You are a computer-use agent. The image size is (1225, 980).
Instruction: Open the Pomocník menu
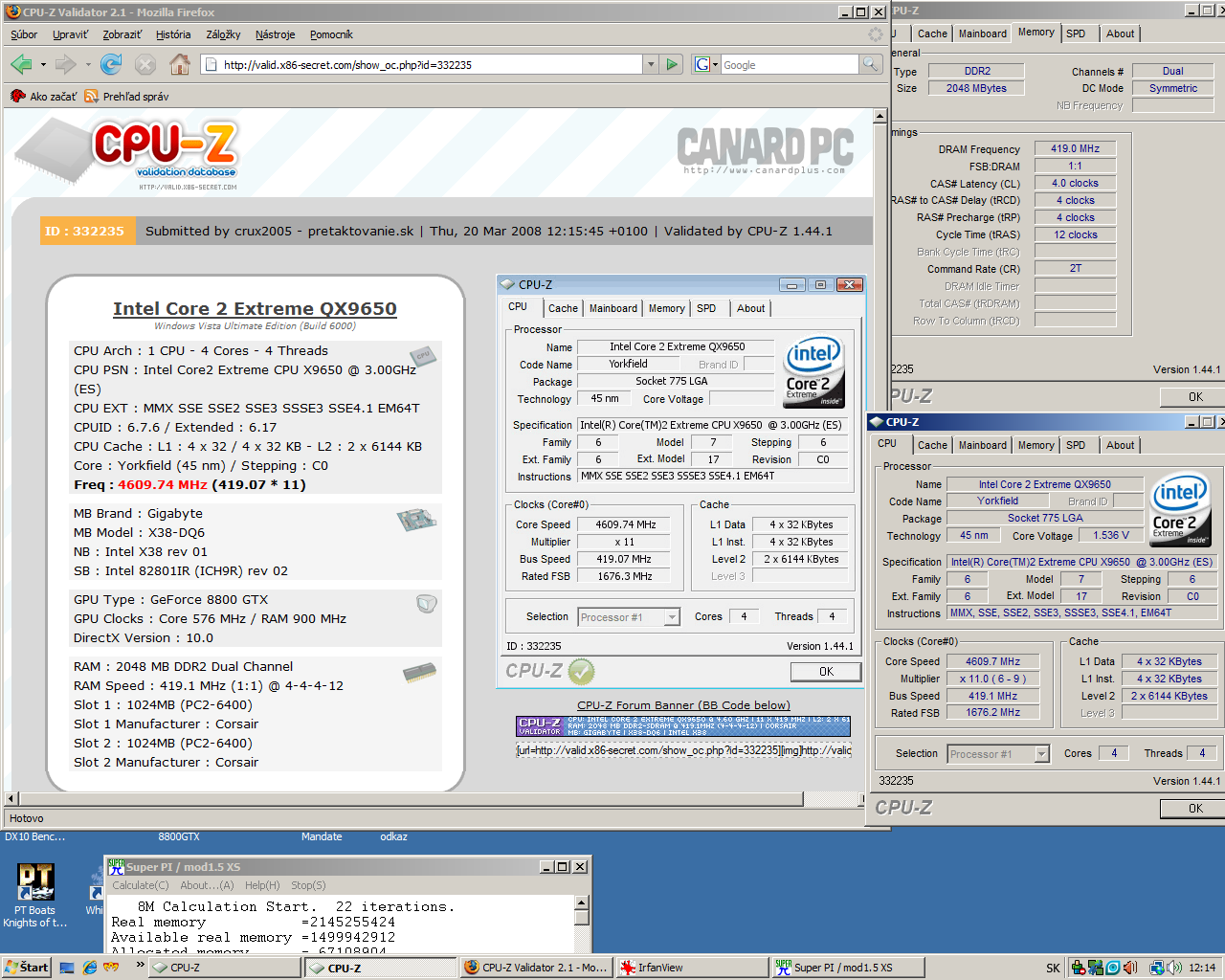click(x=331, y=34)
